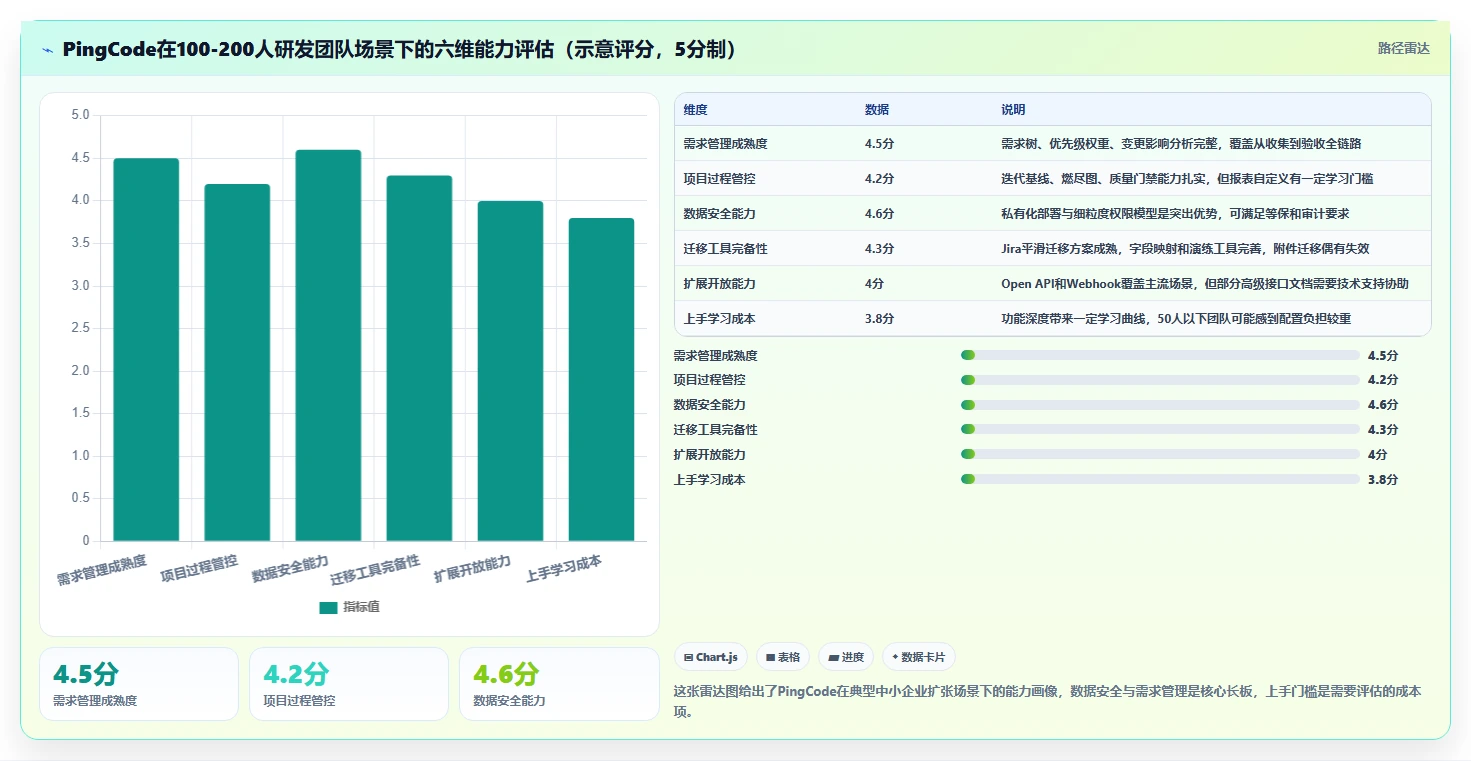The height and width of the screenshot is (761, 1471).
Task: Click the 5.0 y-axis tick label
Action: click(x=80, y=116)
